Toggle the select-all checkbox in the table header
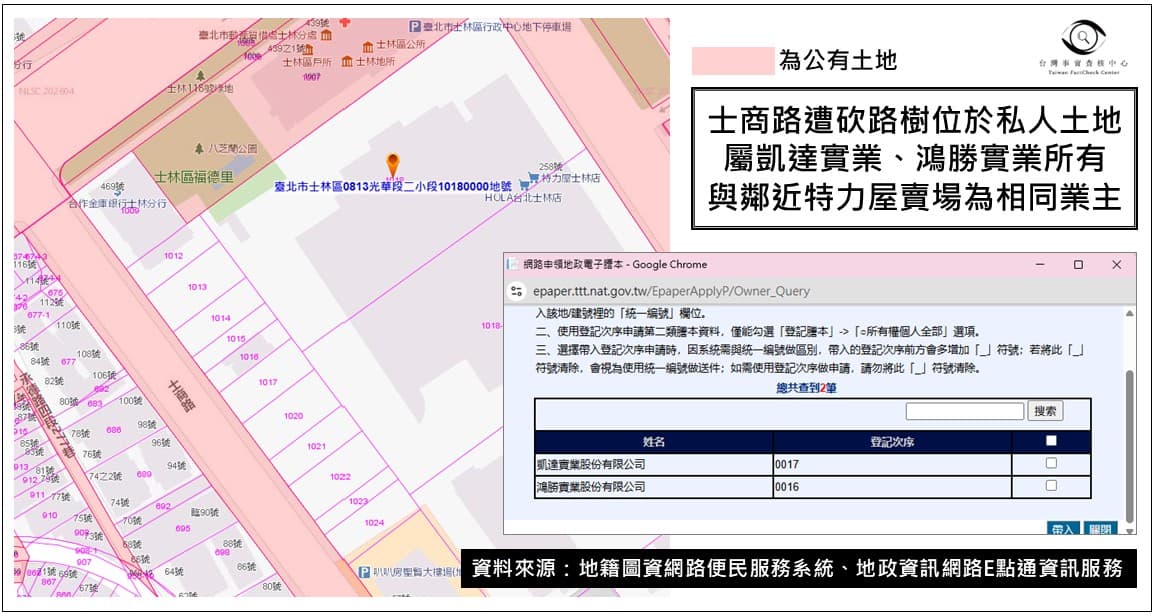The image size is (1155, 616). point(1051,441)
